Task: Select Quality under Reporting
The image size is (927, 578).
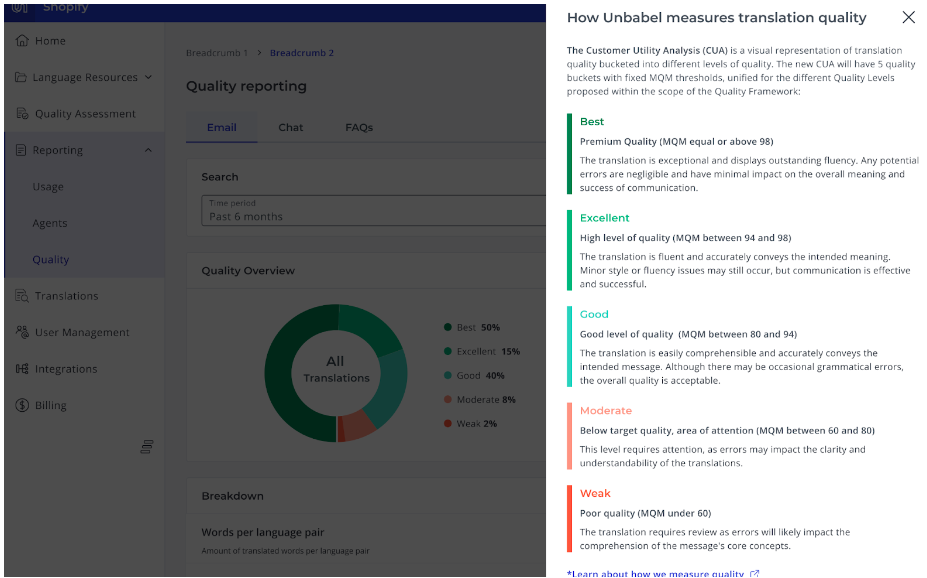Action: coord(51,259)
